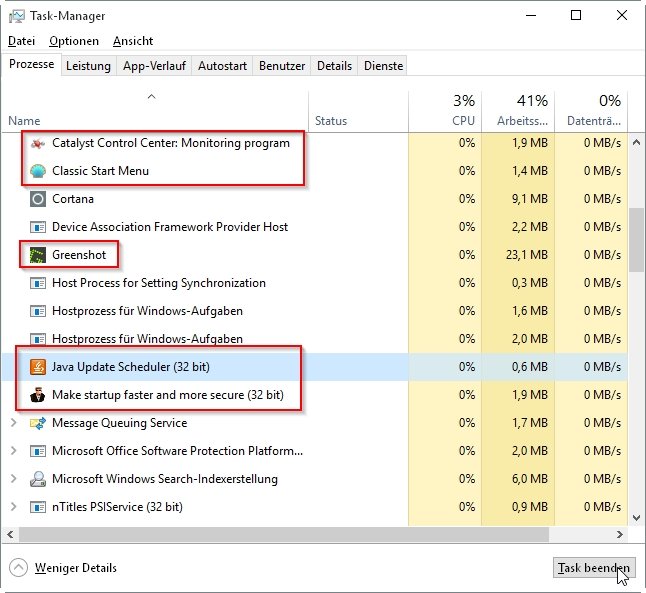This screenshot has width=646, height=593.
Task: Select the Message Queuing Service name
Action: [x=119, y=423]
